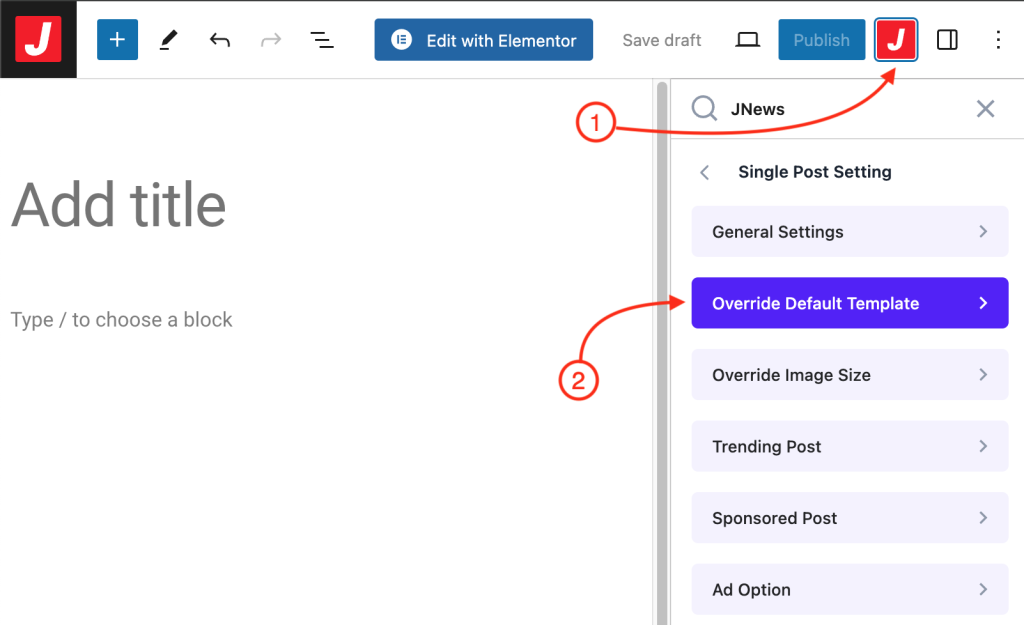Click the Redo arrow
This screenshot has width=1024, height=625.
(x=271, y=40)
